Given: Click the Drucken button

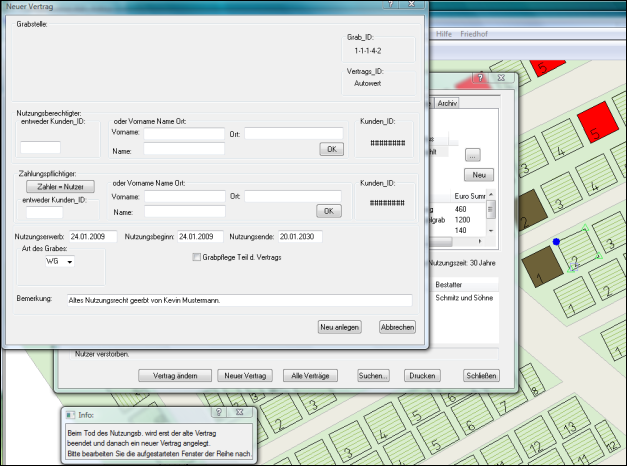Looking at the screenshot, I should [x=422, y=376].
